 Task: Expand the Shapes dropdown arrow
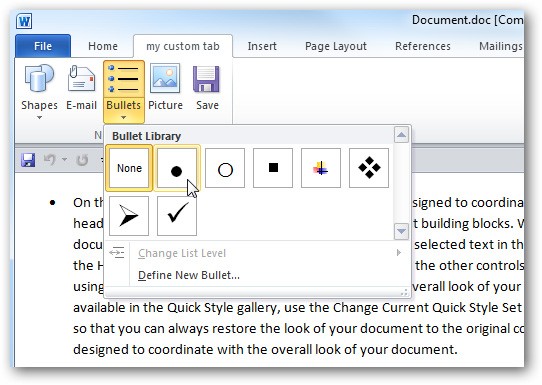click(39, 118)
